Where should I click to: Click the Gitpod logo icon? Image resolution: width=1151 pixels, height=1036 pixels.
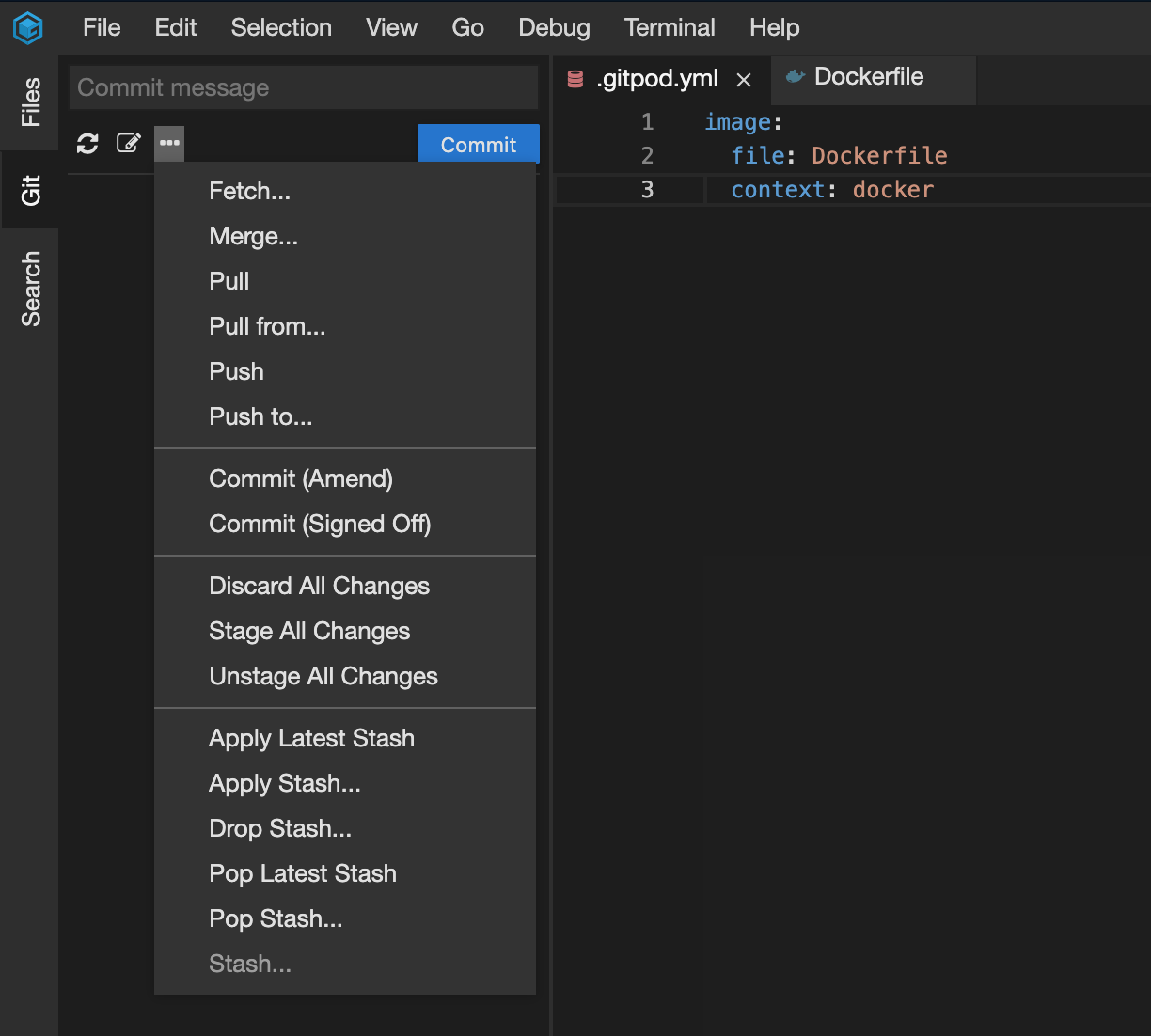point(27,27)
